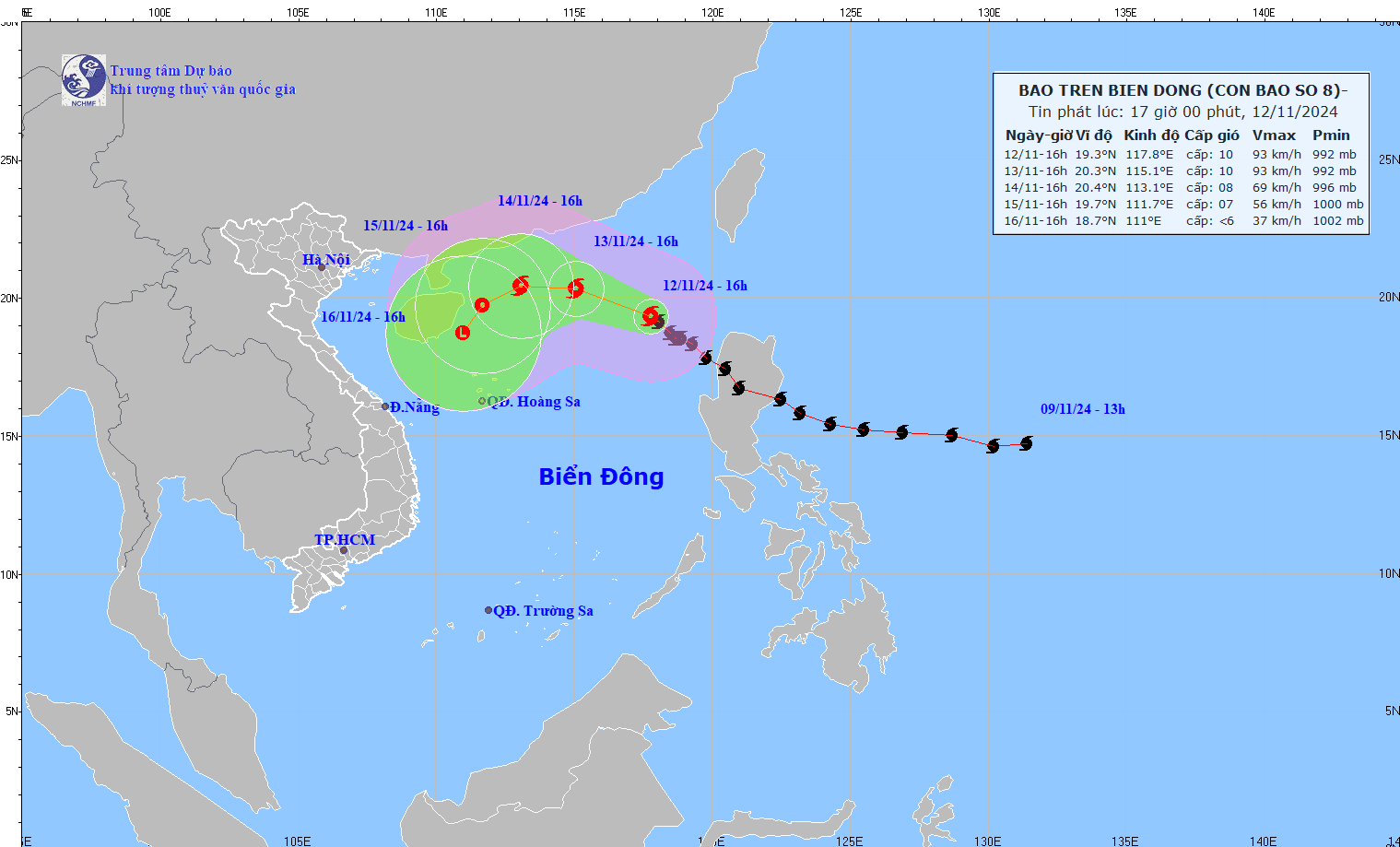Click the NCHMF logo in the top left
The image size is (1400, 847).
[x=84, y=80]
